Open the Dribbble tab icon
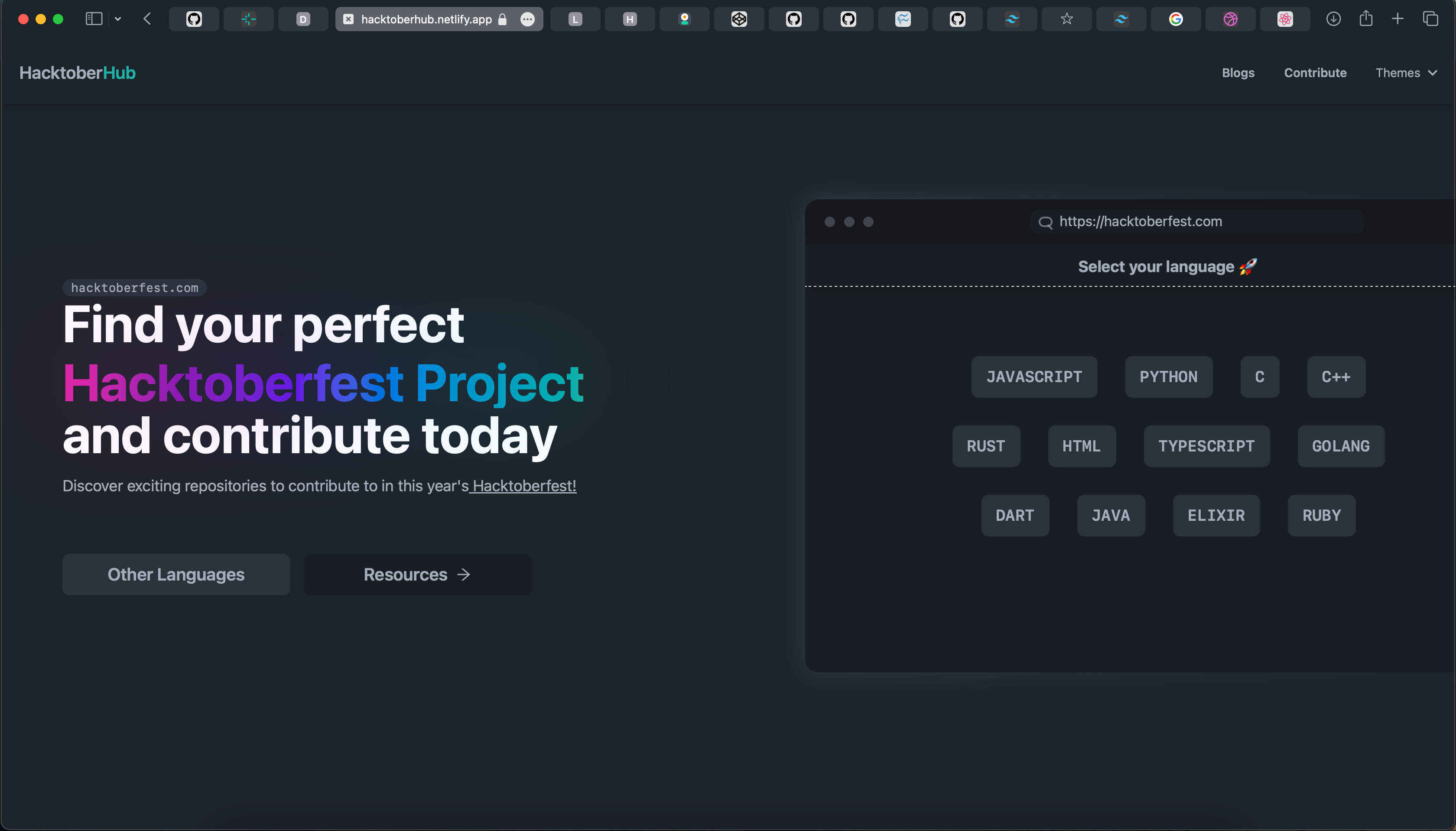 1231,19
